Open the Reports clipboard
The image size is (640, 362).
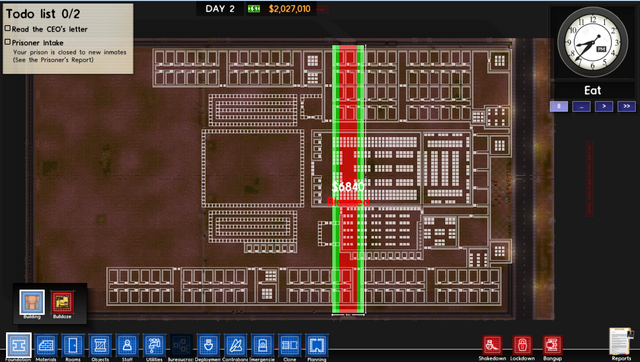click(x=621, y=342)
